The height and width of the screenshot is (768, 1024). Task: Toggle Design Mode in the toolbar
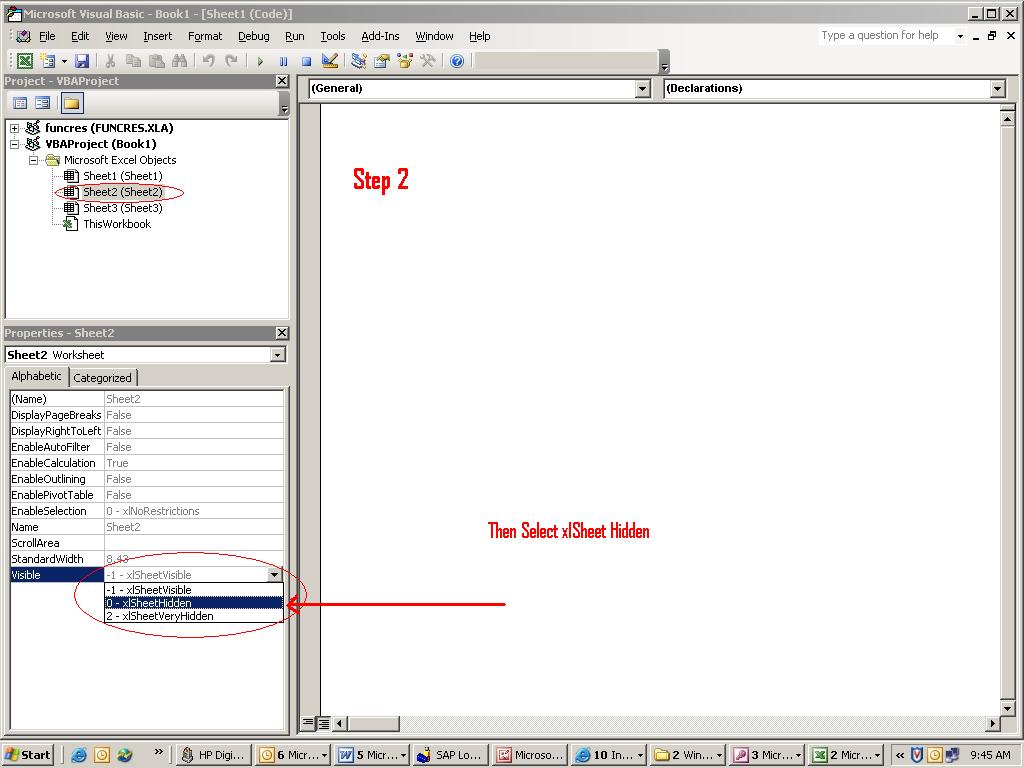(x=330, y=61)
